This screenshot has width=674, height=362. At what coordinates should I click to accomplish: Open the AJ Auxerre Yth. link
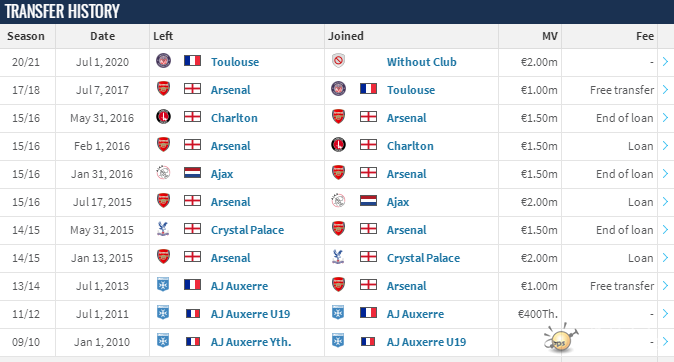(251, 342)
